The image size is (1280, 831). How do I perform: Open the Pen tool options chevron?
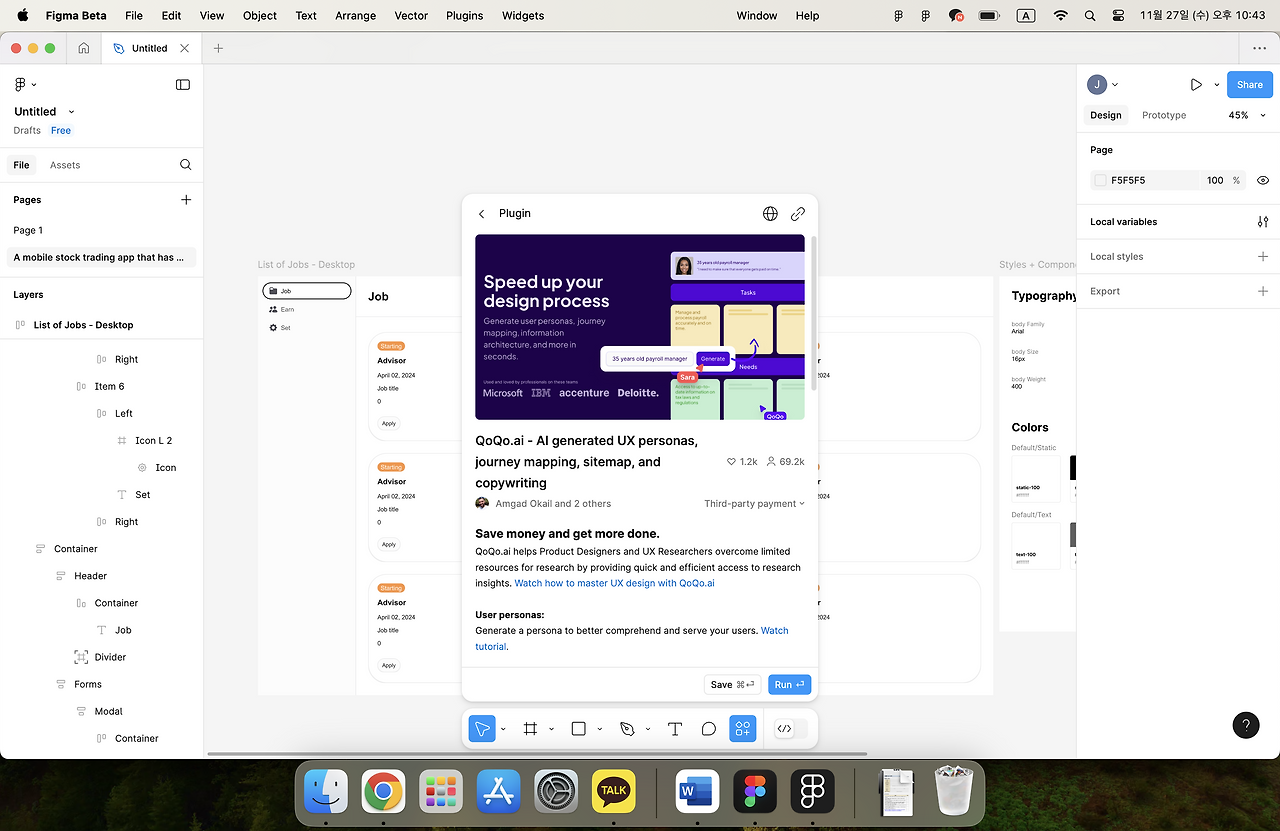(648, 729)
